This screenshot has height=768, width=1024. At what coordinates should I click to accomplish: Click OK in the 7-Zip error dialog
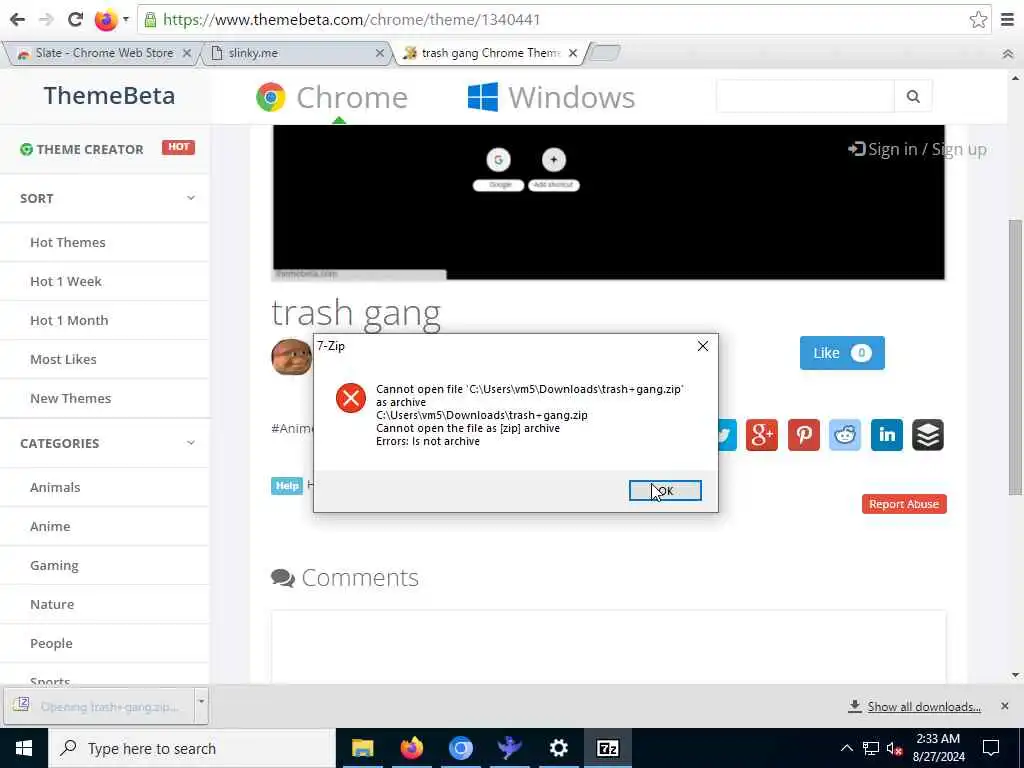coord(665,490)
